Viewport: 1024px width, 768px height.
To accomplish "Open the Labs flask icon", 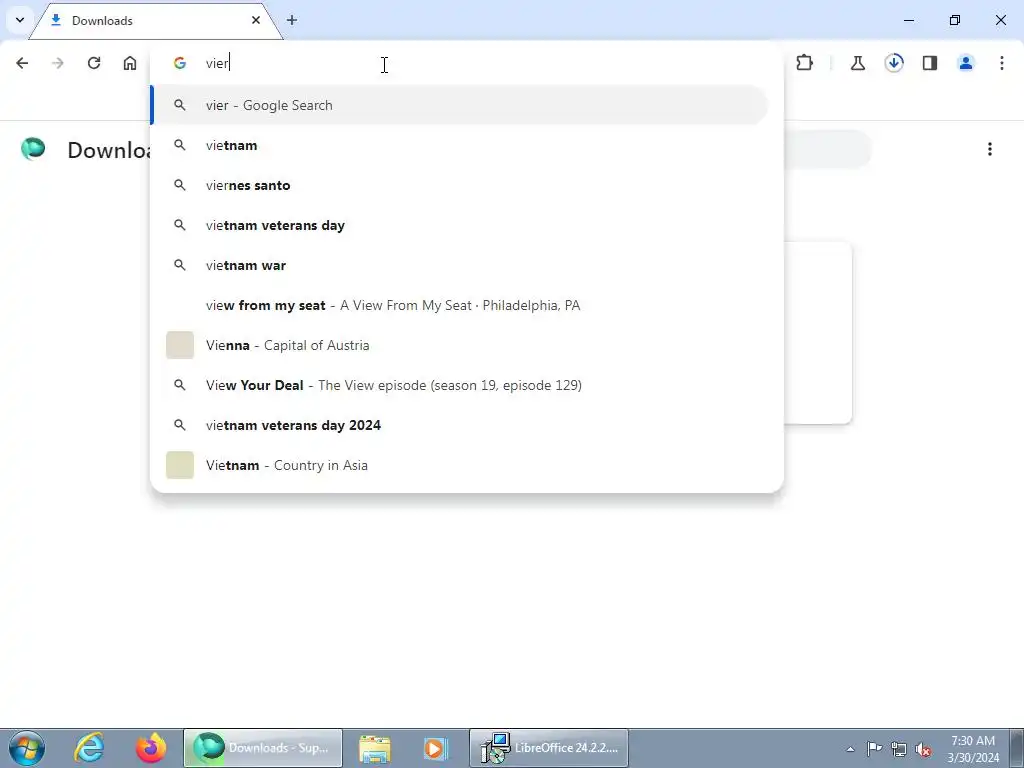I will click(x=858, y=63).
